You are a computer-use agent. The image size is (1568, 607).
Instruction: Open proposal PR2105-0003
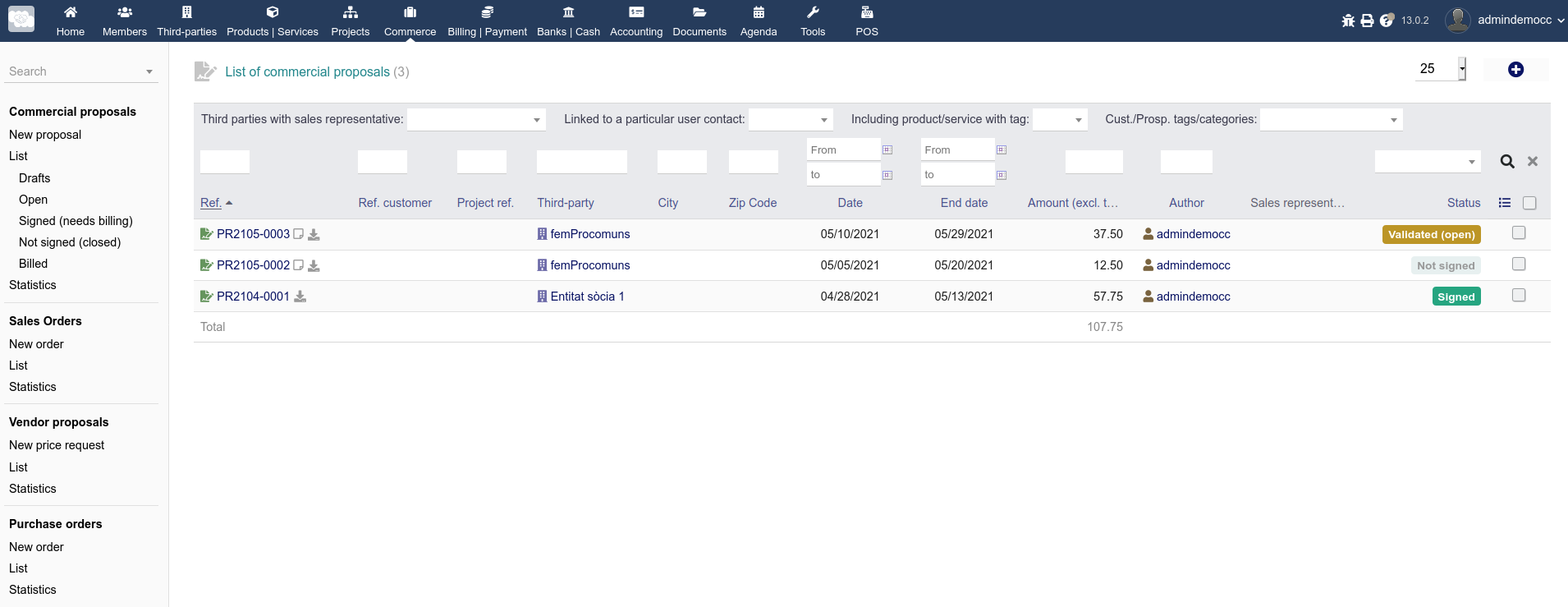click(x=253, y=234)
